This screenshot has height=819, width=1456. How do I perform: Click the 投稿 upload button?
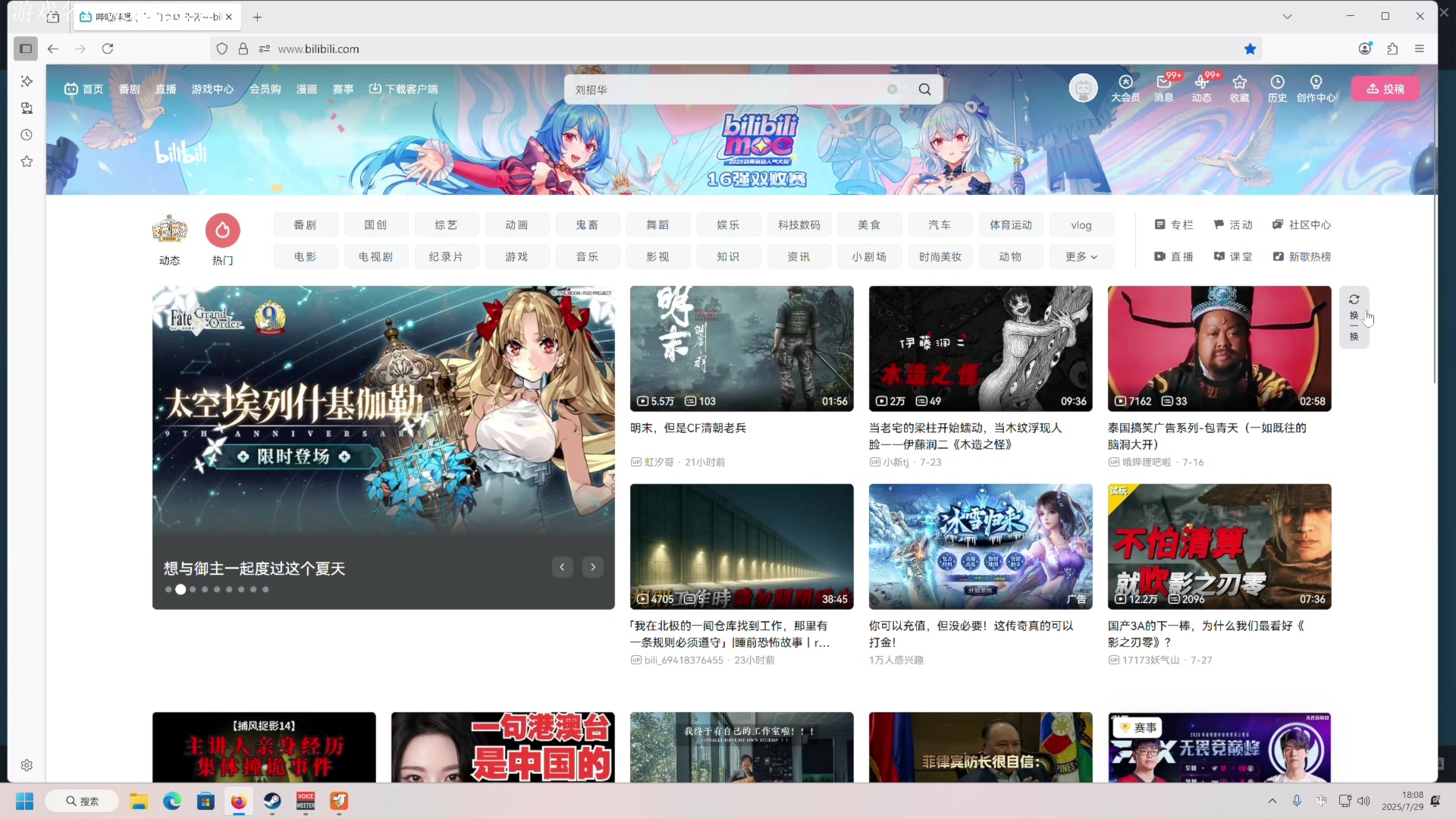(1385, 89)
